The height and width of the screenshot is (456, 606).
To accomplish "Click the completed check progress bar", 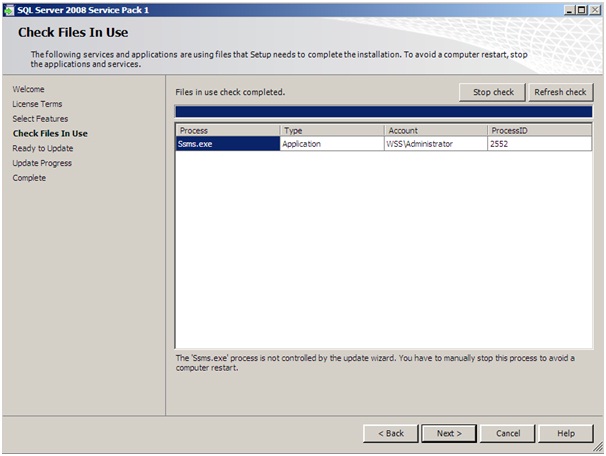I will point(384,112).
